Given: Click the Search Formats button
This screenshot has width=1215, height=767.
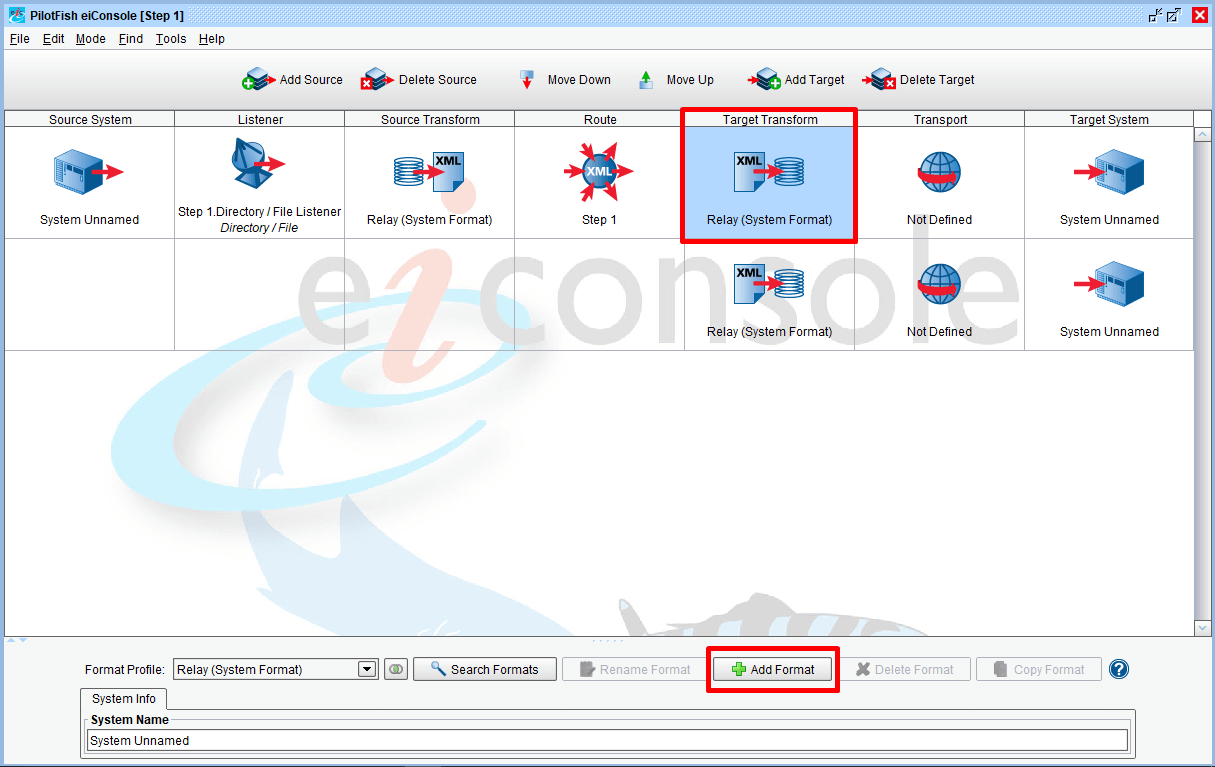Looking at the screenshot, I should 484,669.
